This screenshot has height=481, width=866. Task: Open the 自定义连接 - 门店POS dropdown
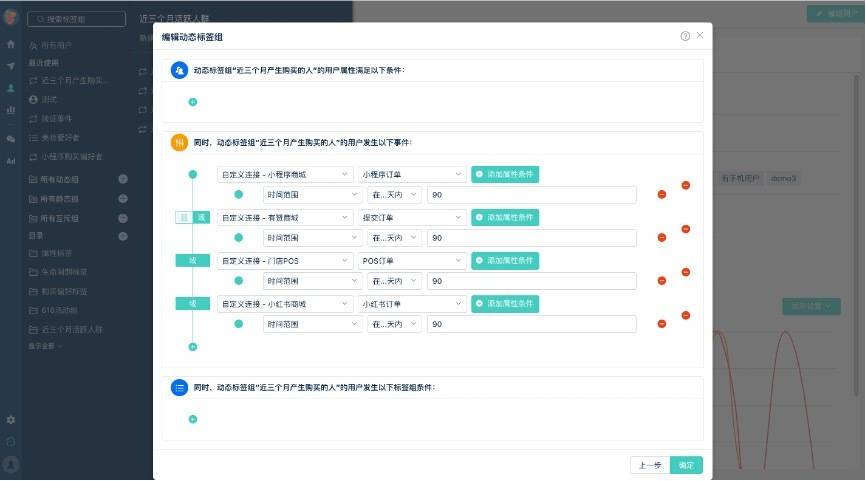285,261
